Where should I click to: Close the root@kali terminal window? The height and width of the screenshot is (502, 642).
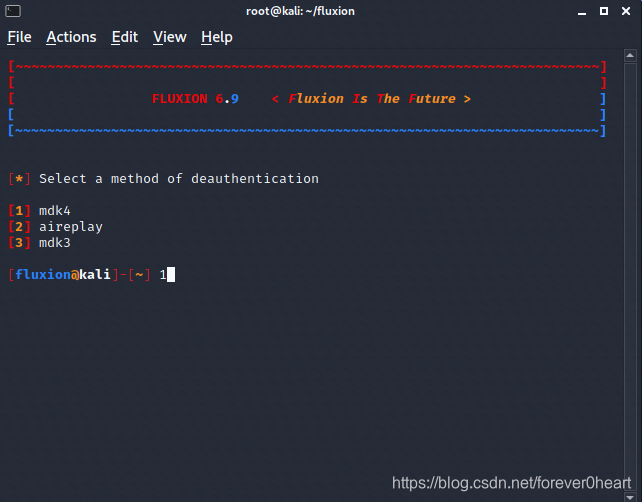(626, 11)
